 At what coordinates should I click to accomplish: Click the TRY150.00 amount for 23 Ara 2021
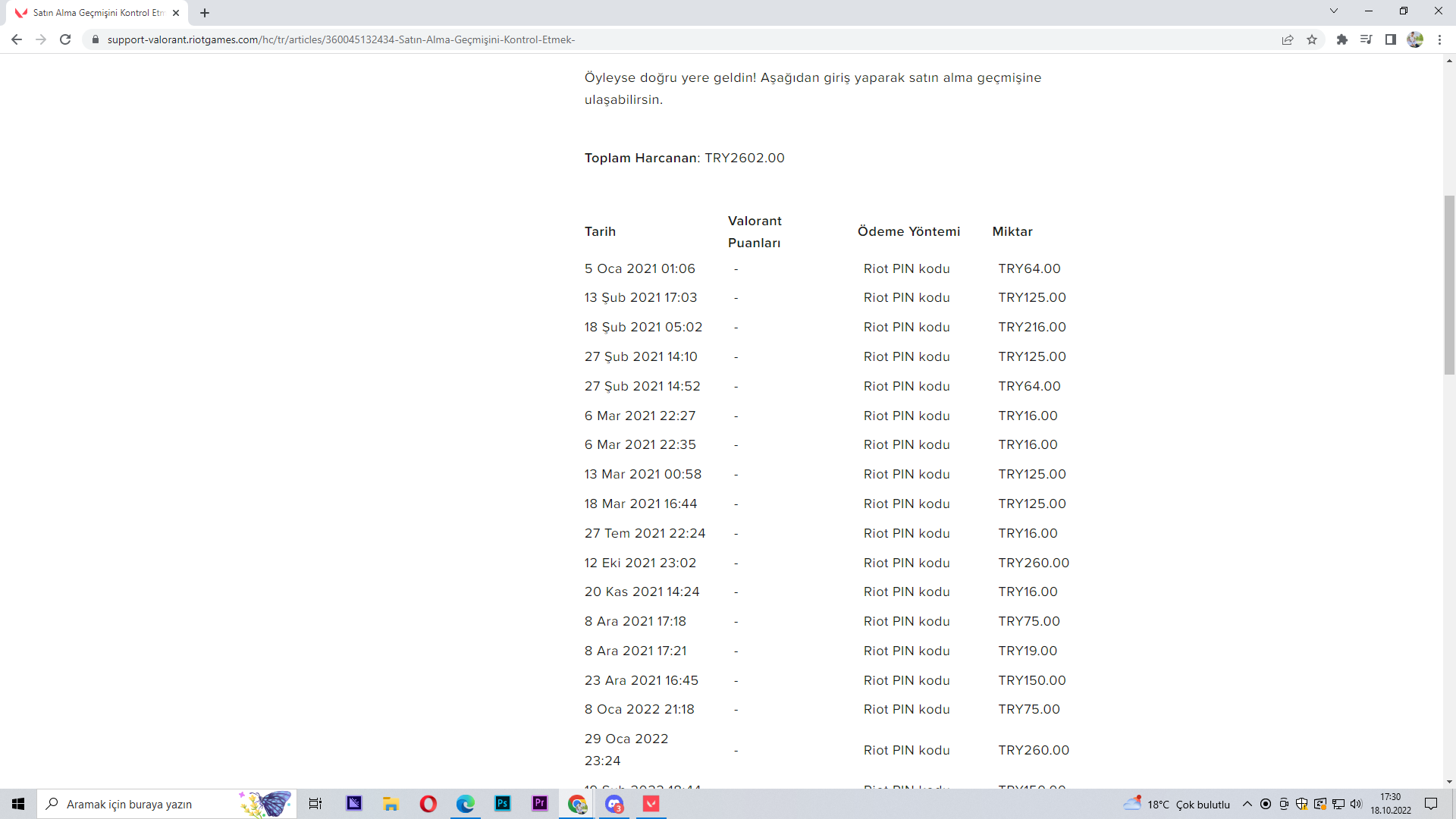pyautogui.click(x=1032, y=680)
